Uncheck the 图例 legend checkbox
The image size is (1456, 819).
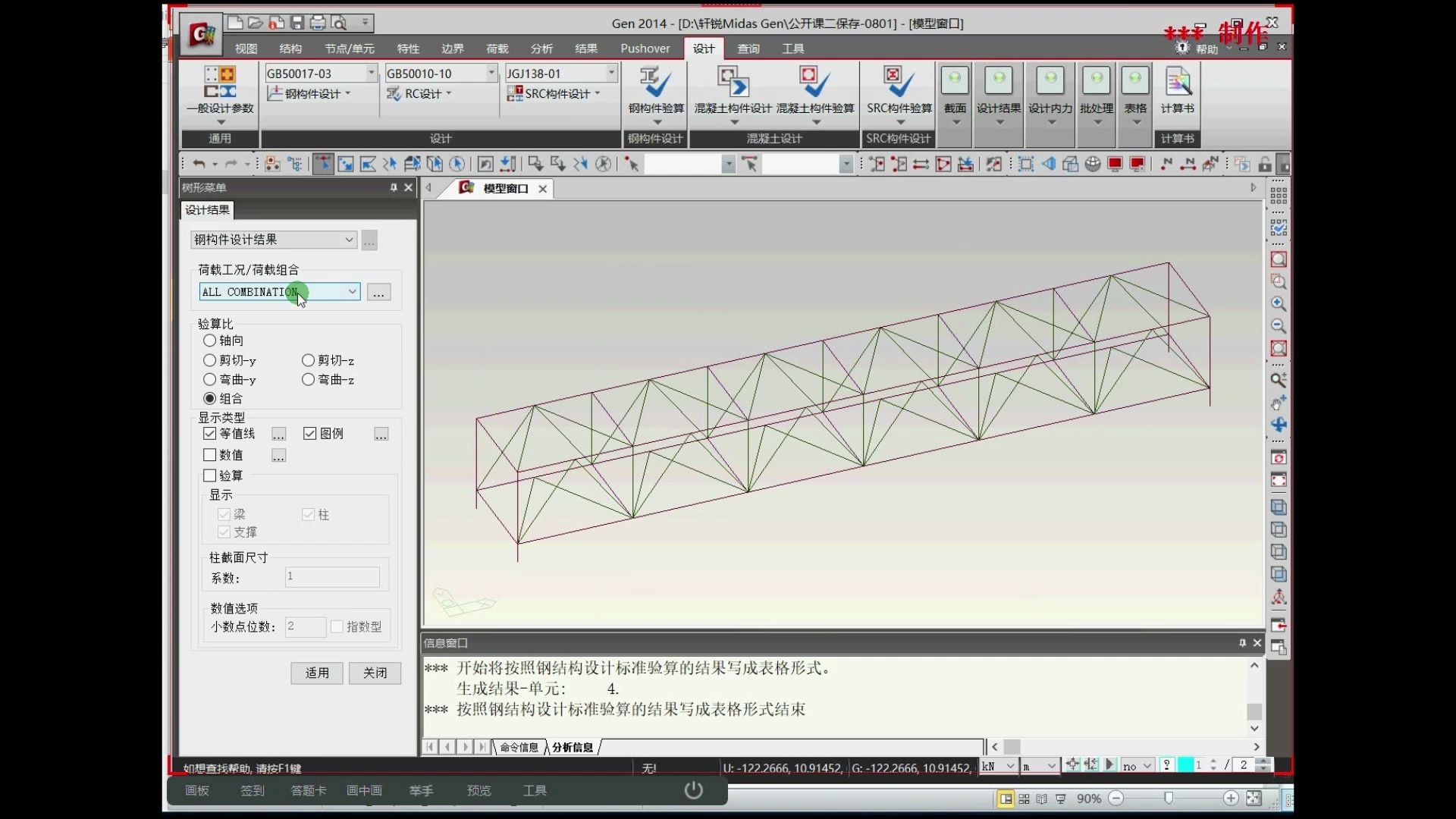[309, 434]
